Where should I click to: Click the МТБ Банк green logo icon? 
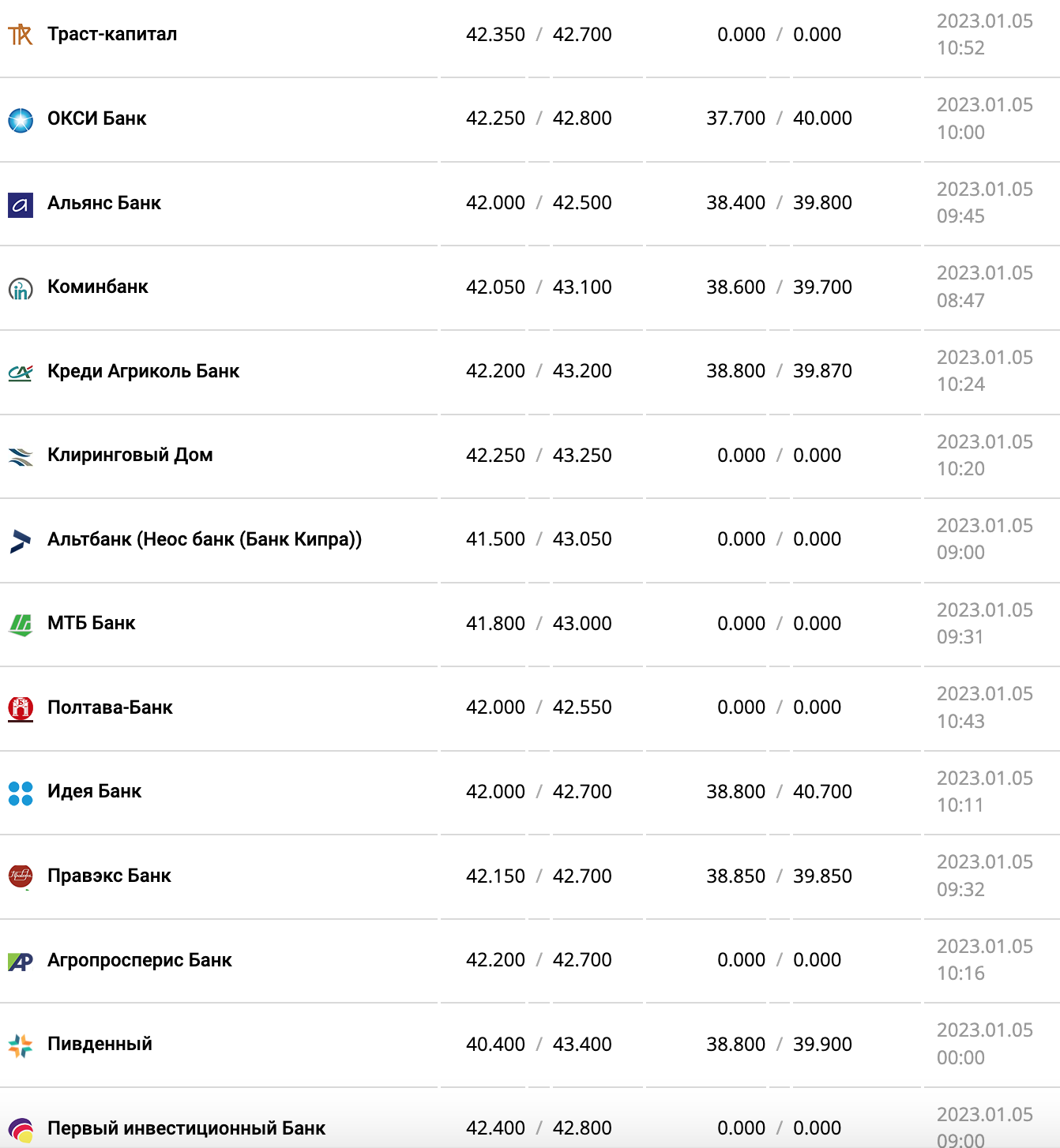coord(21,625)
